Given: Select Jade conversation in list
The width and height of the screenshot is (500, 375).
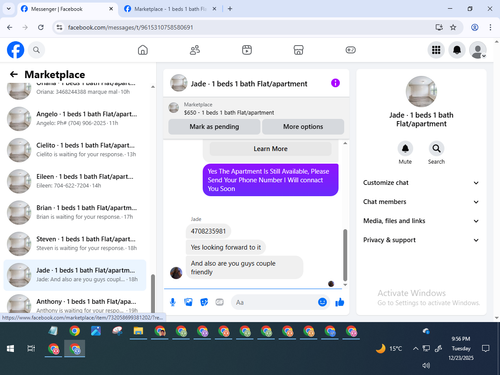Looking at the screenshot, I should [x=75, y=275].
